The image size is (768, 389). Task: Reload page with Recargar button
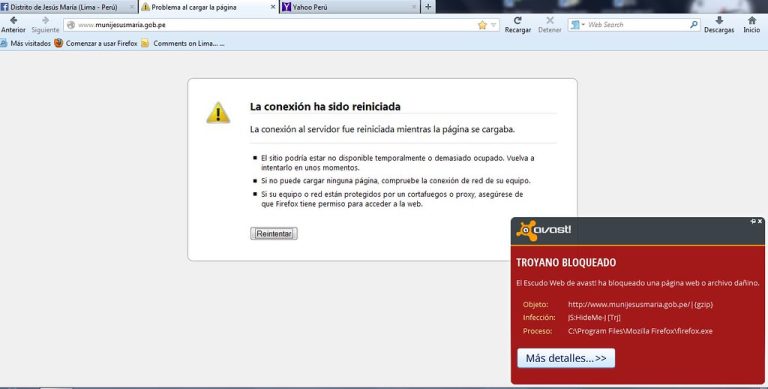[518, 24]
